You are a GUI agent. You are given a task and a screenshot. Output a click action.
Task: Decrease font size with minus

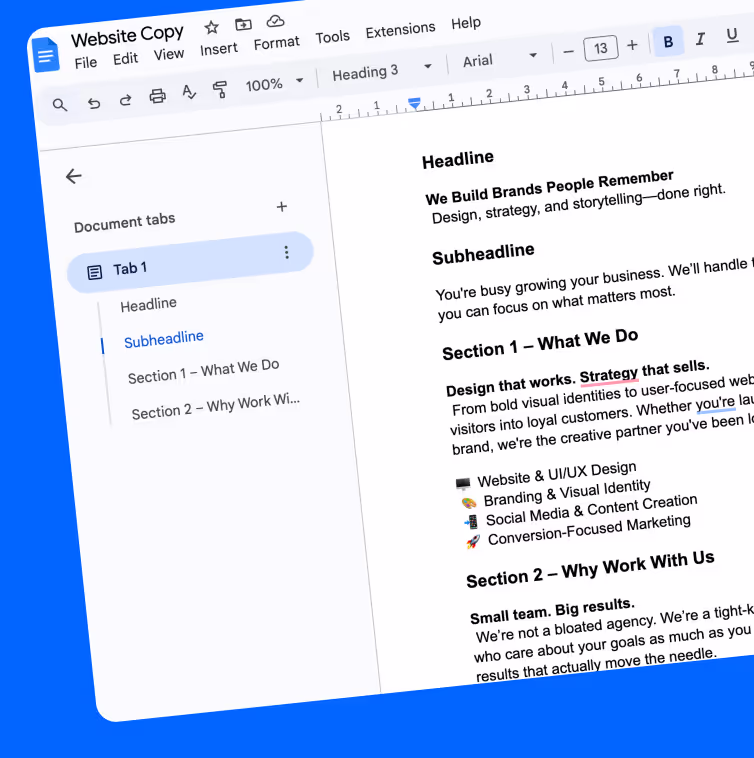pos(568,51)
